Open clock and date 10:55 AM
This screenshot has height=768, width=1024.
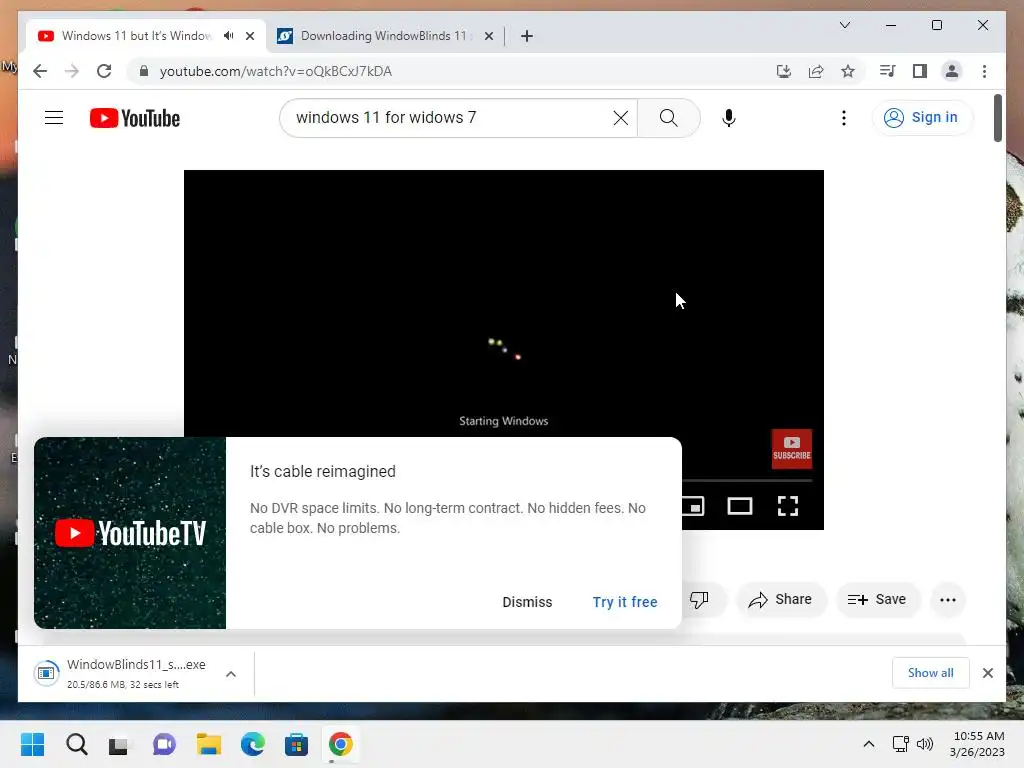pos(977,744)
